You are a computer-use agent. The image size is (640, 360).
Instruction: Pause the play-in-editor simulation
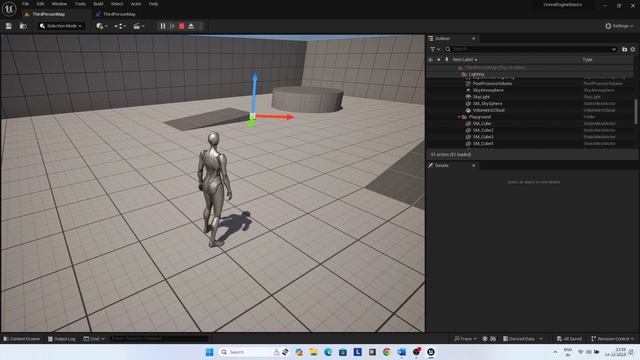point(163,26)
